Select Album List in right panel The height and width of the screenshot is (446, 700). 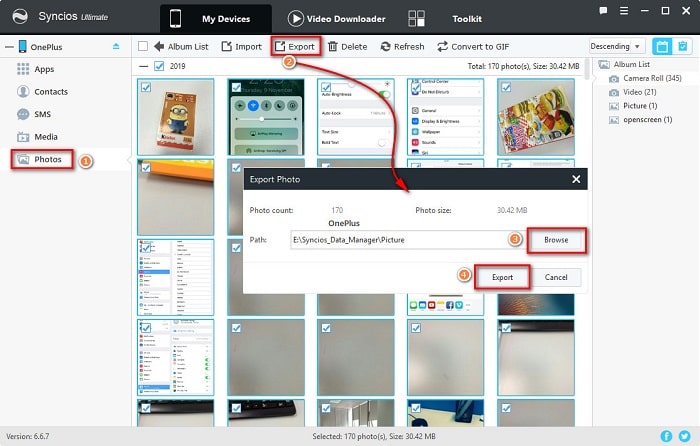[631, 64]
